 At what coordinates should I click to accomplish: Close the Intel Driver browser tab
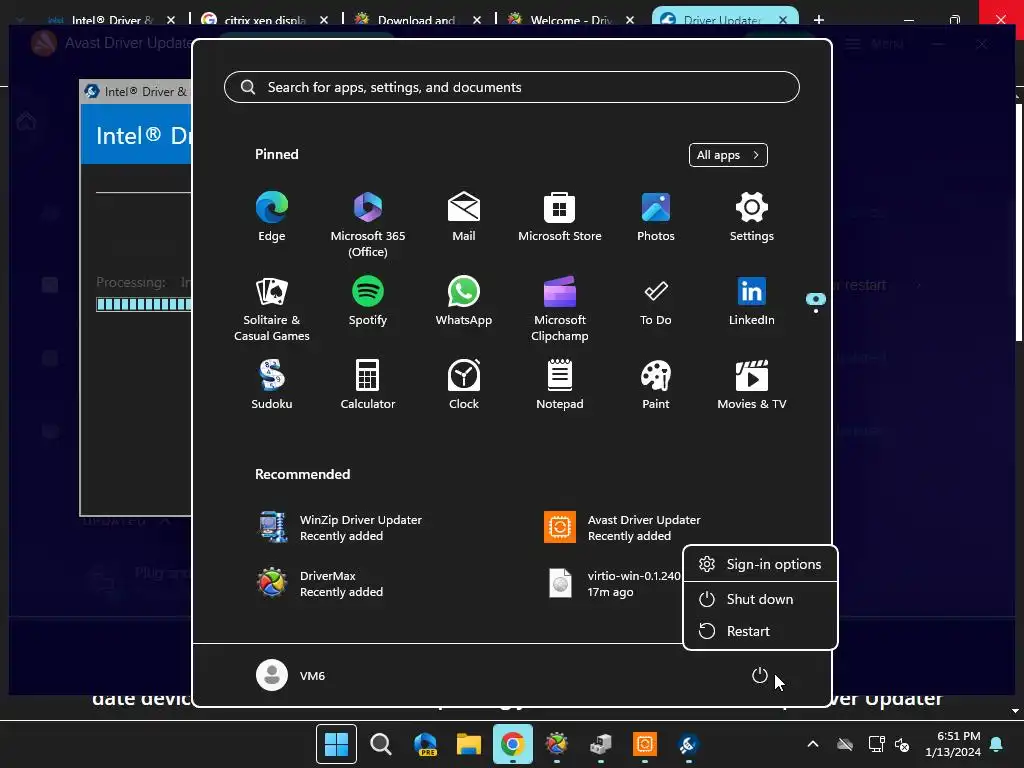tap(171, 20)
